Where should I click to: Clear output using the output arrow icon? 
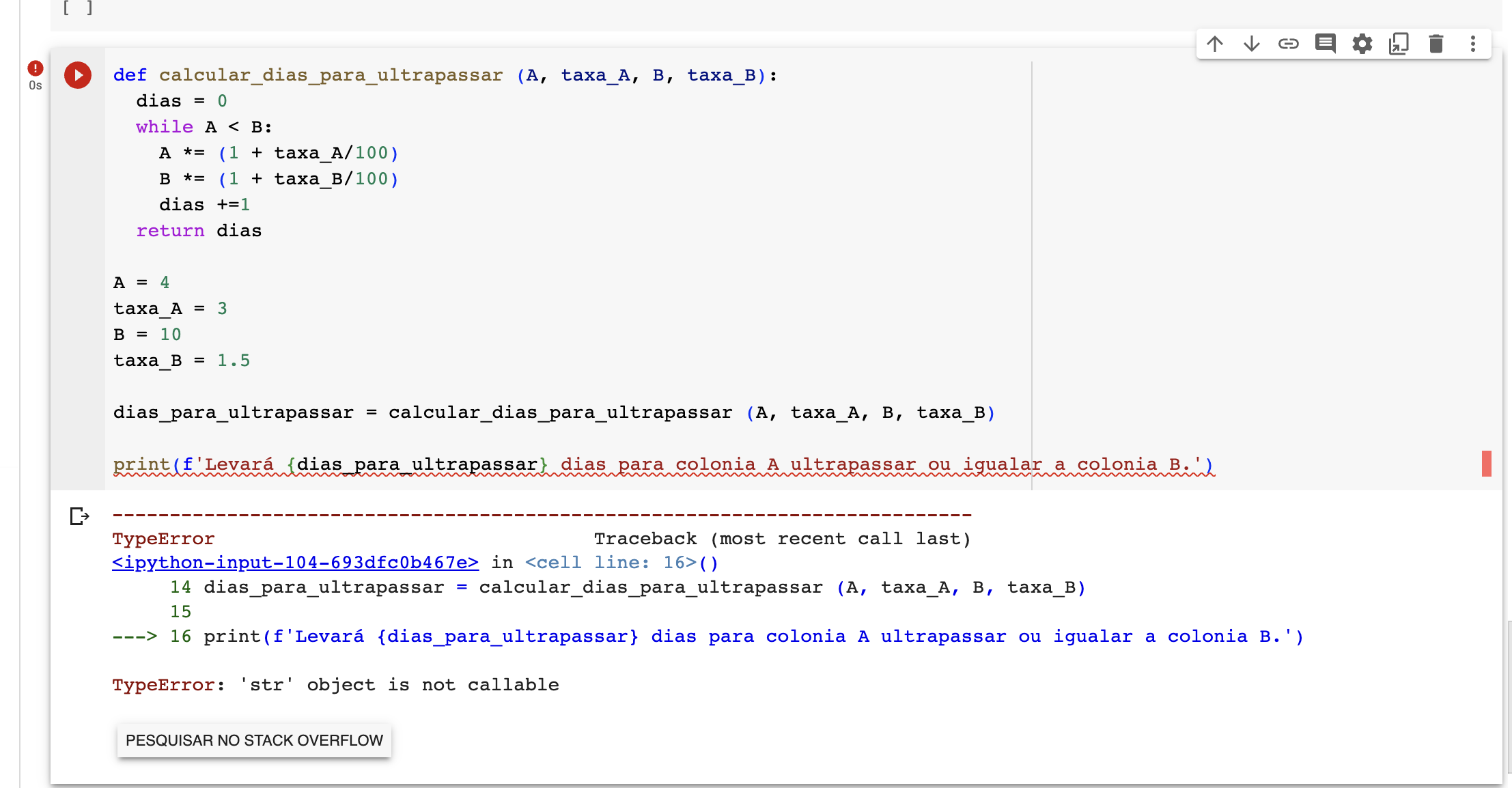(x=79, y=516)
